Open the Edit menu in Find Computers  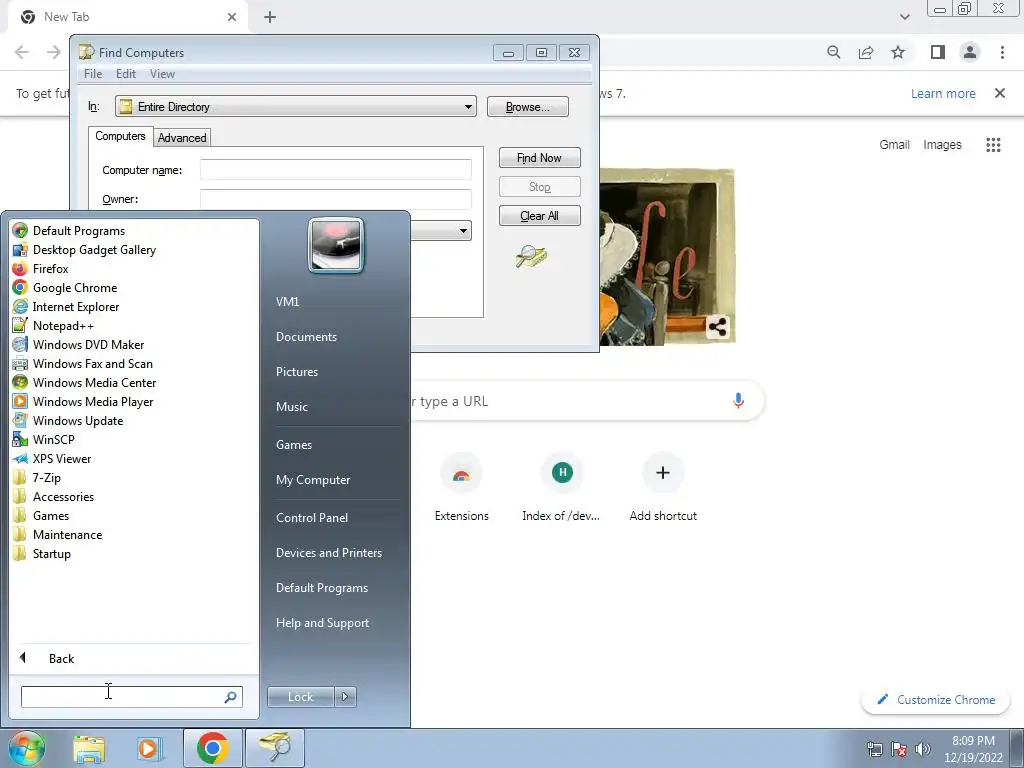click(125, 74)
